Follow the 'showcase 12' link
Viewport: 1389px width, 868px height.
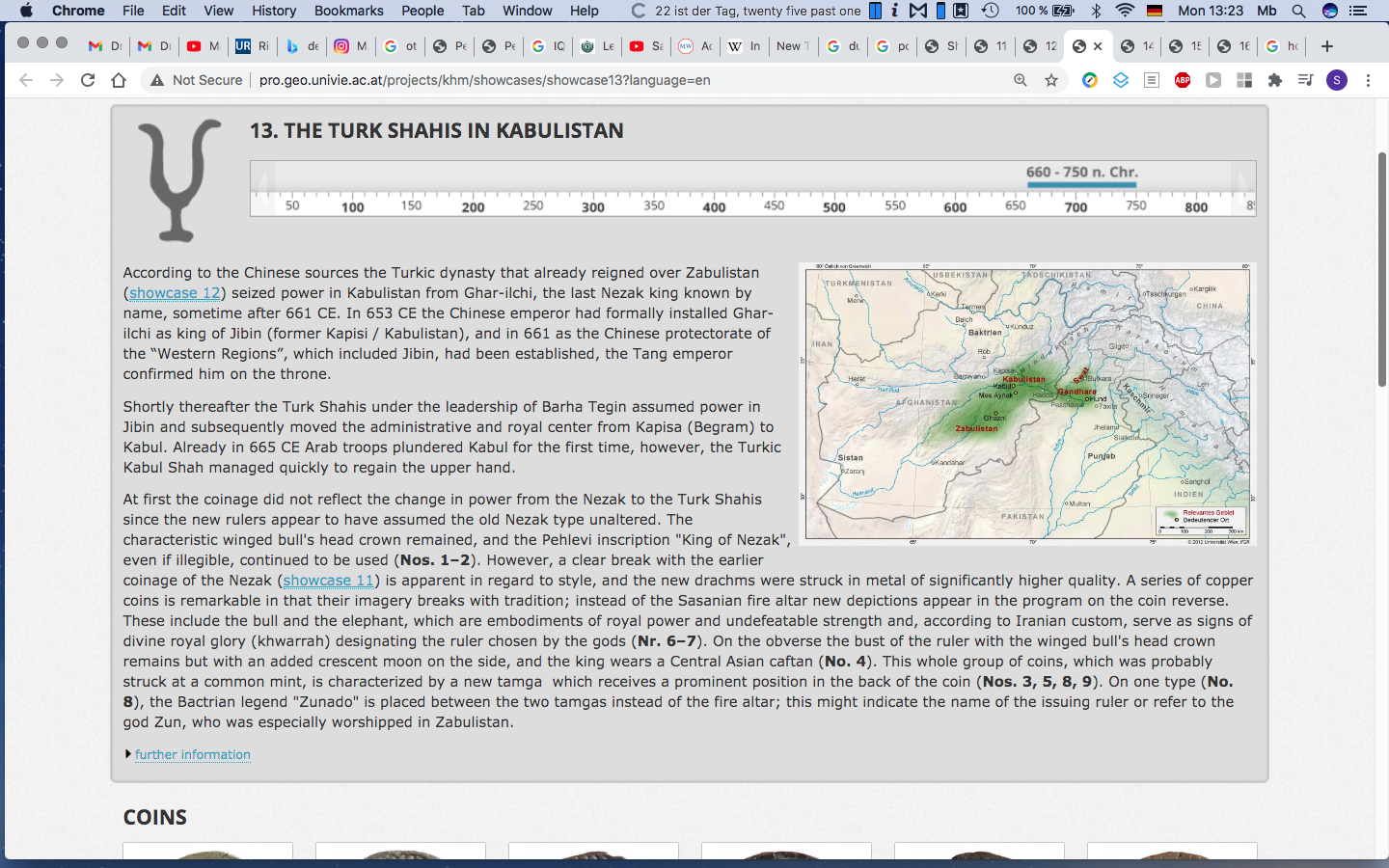175,293
